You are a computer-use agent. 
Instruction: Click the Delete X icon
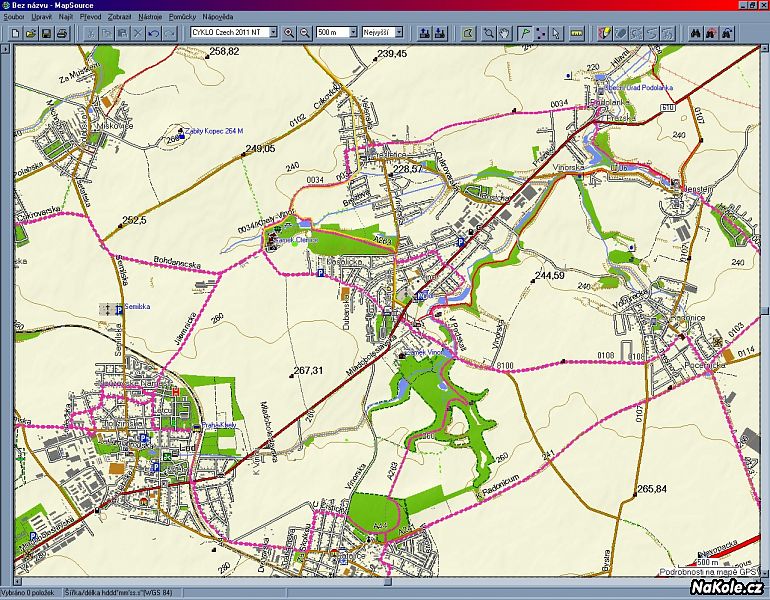pos(138,33)
